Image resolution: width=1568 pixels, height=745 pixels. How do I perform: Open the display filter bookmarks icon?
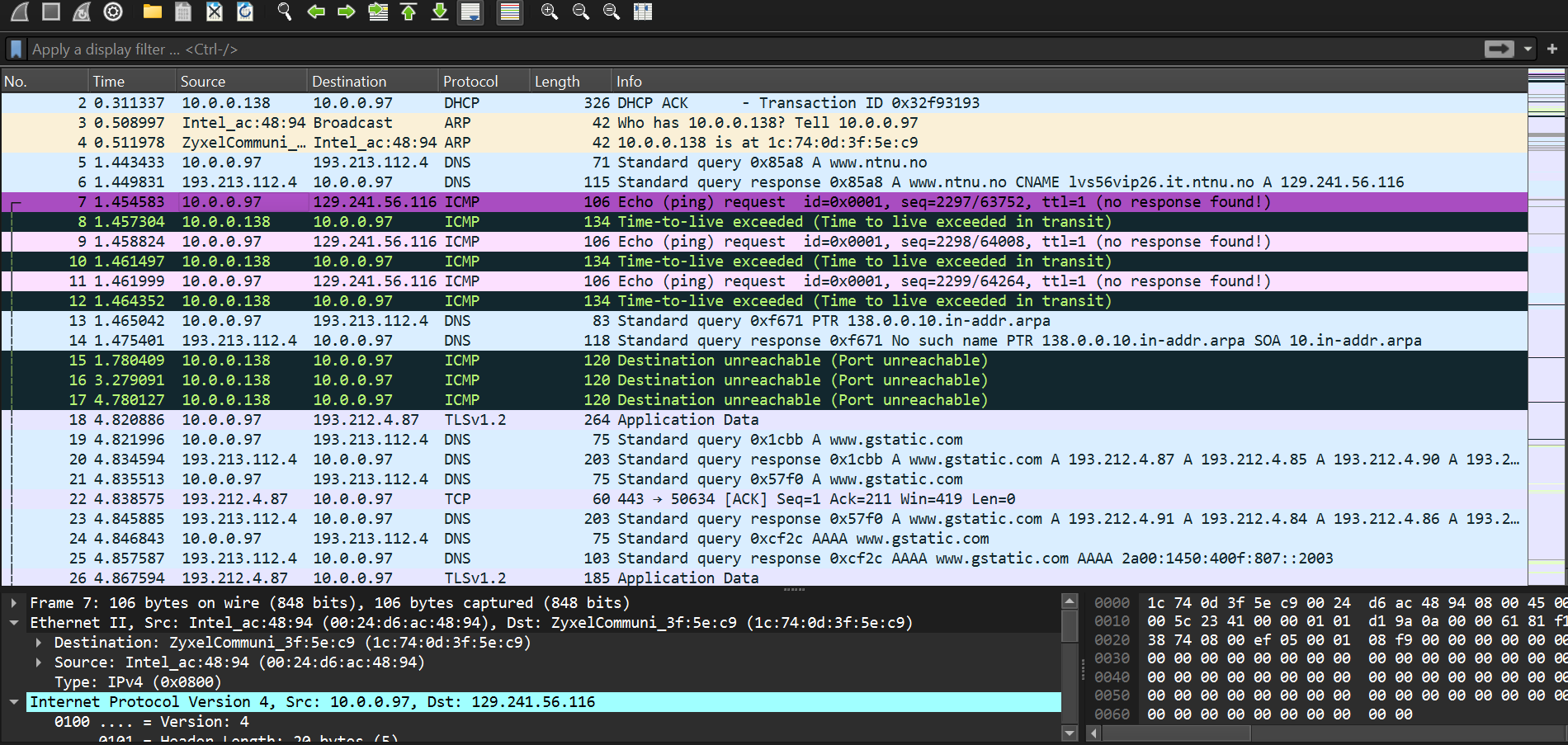[x=16, y=49]
